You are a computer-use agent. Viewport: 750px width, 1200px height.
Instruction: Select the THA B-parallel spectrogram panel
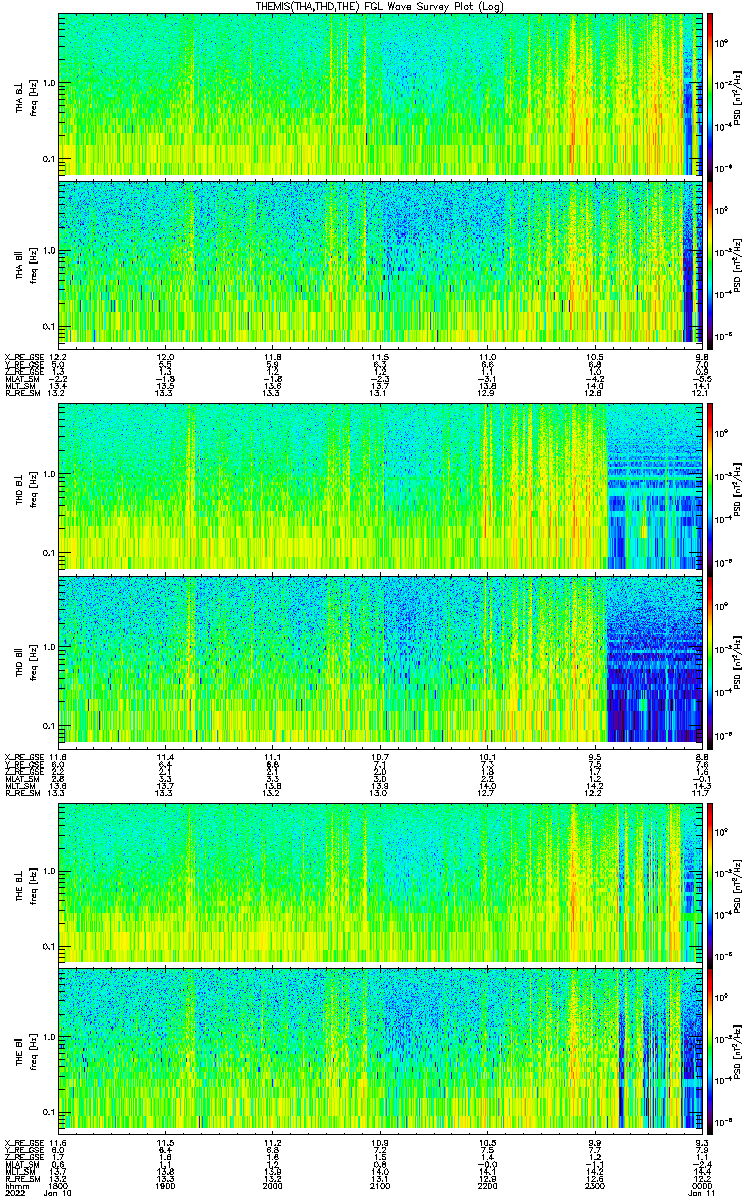pyautogui.click(x=380, y=261)
